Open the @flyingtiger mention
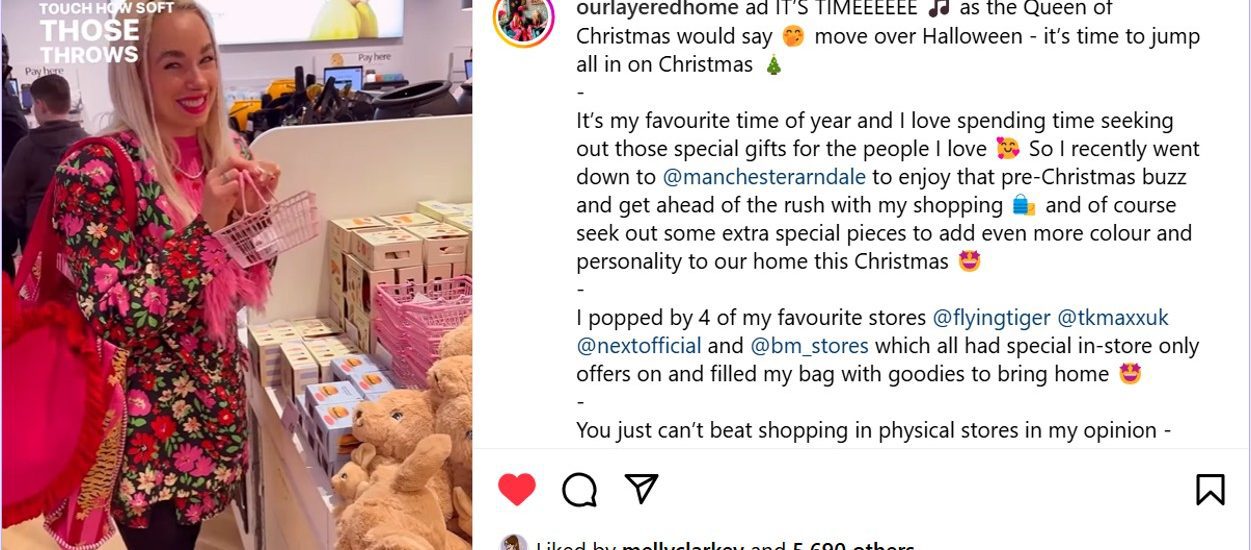 point(991,318)
